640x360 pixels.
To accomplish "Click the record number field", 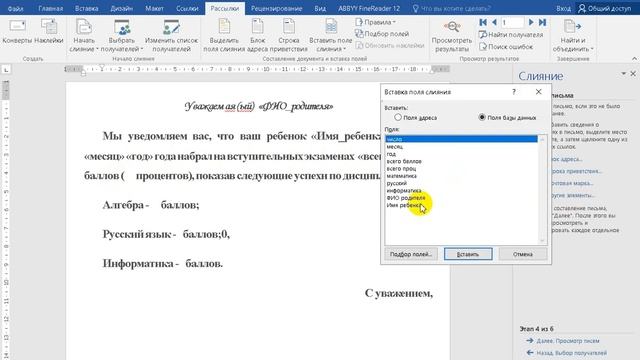I will pos(512,22).
